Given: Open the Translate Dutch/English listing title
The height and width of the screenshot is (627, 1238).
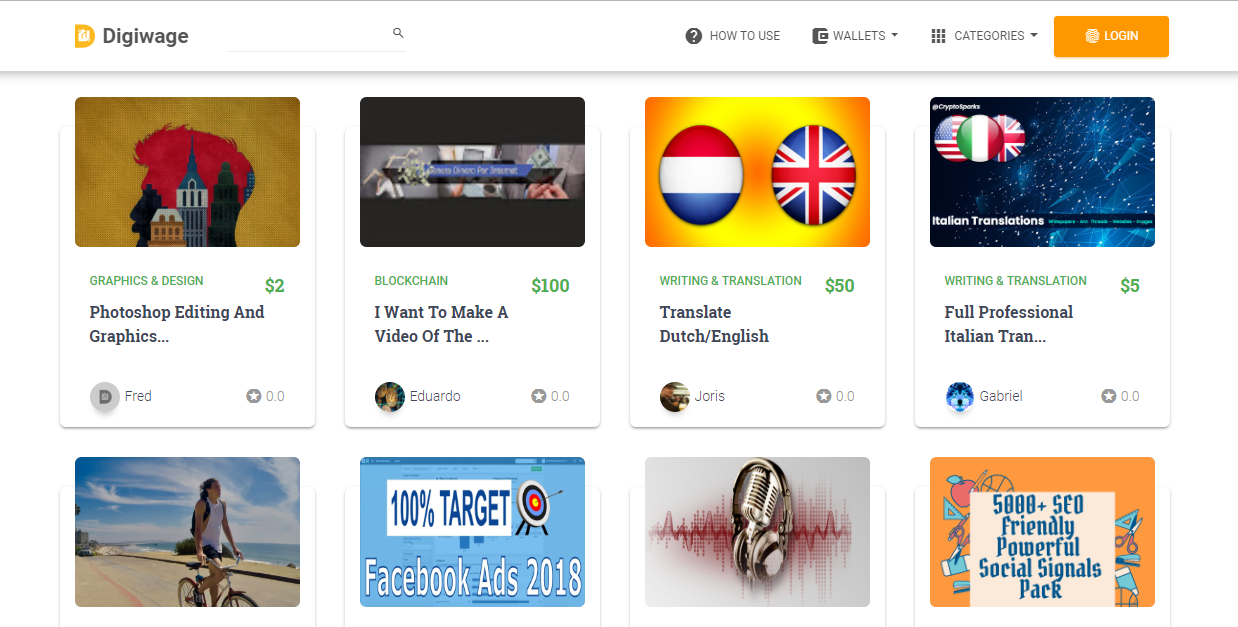Looking at the screenshot, I should (714, 324).
